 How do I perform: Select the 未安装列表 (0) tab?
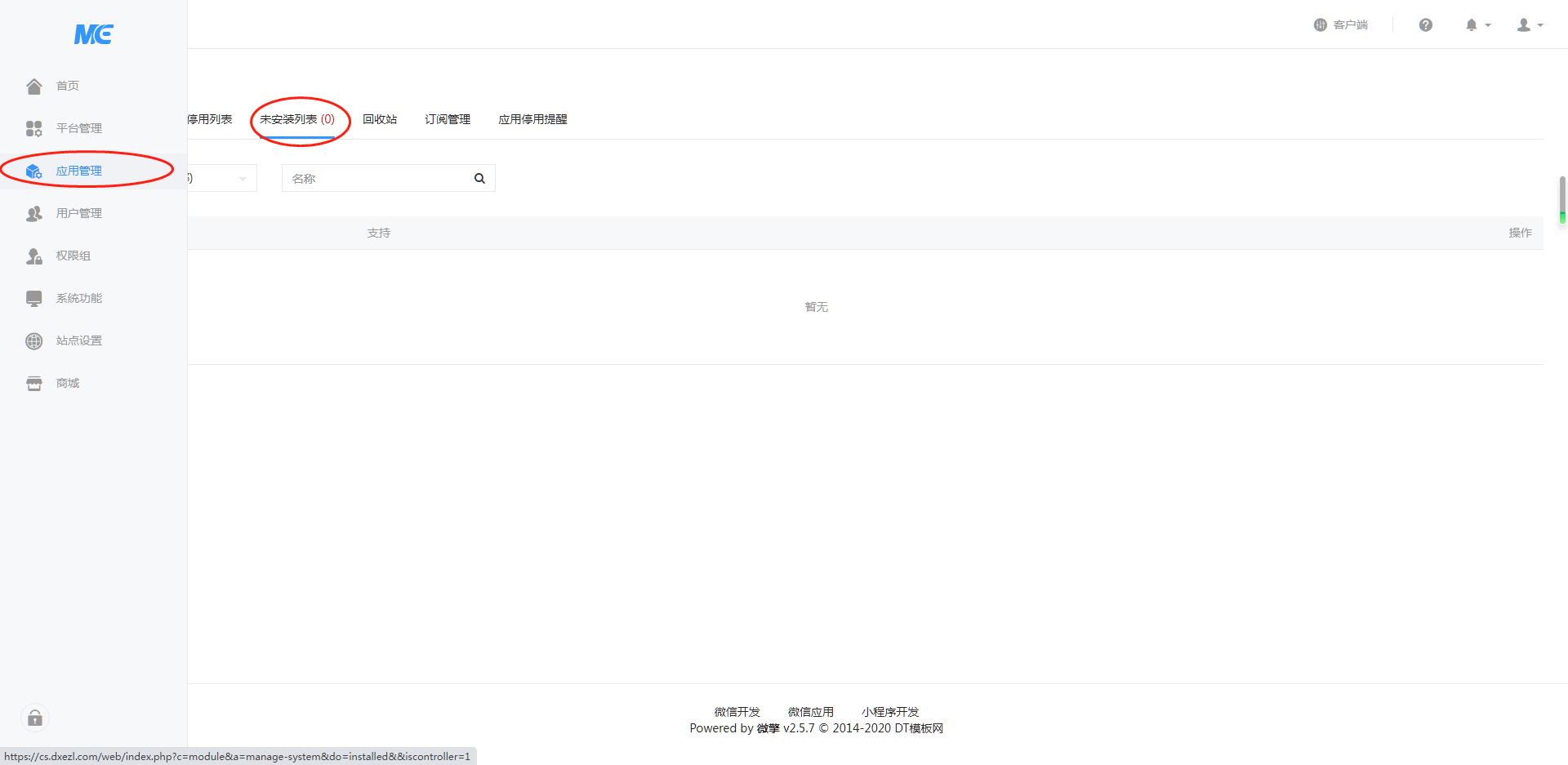tap(297, 119)
